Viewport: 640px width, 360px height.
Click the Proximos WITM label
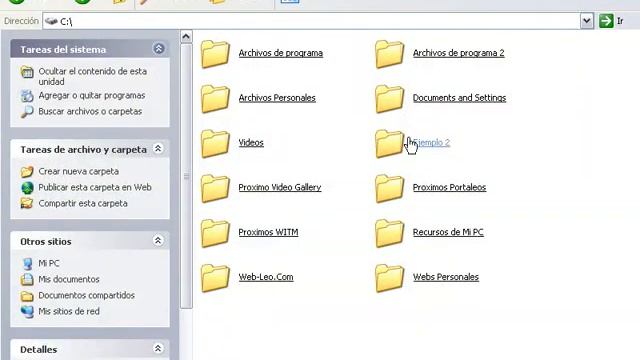point(269,232)
